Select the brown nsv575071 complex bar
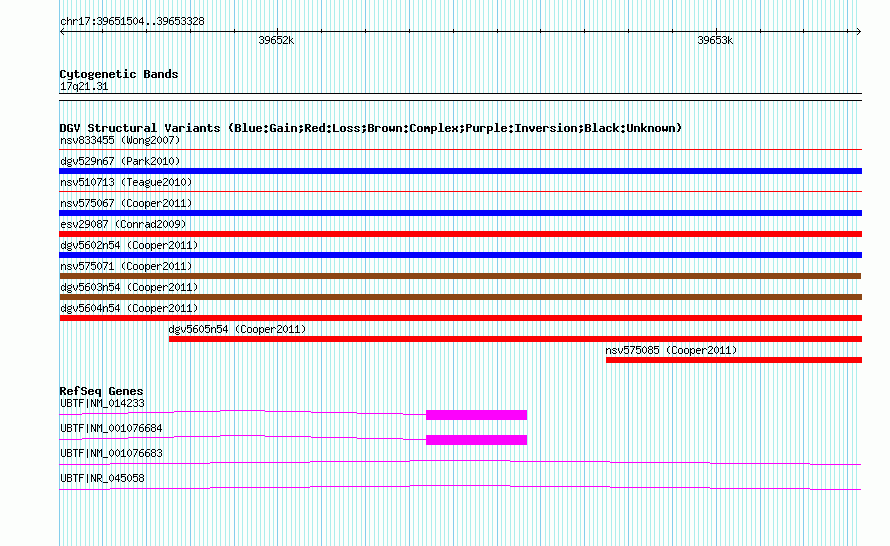The width and height of the screenshot is (890, 546). coord(460,276)
